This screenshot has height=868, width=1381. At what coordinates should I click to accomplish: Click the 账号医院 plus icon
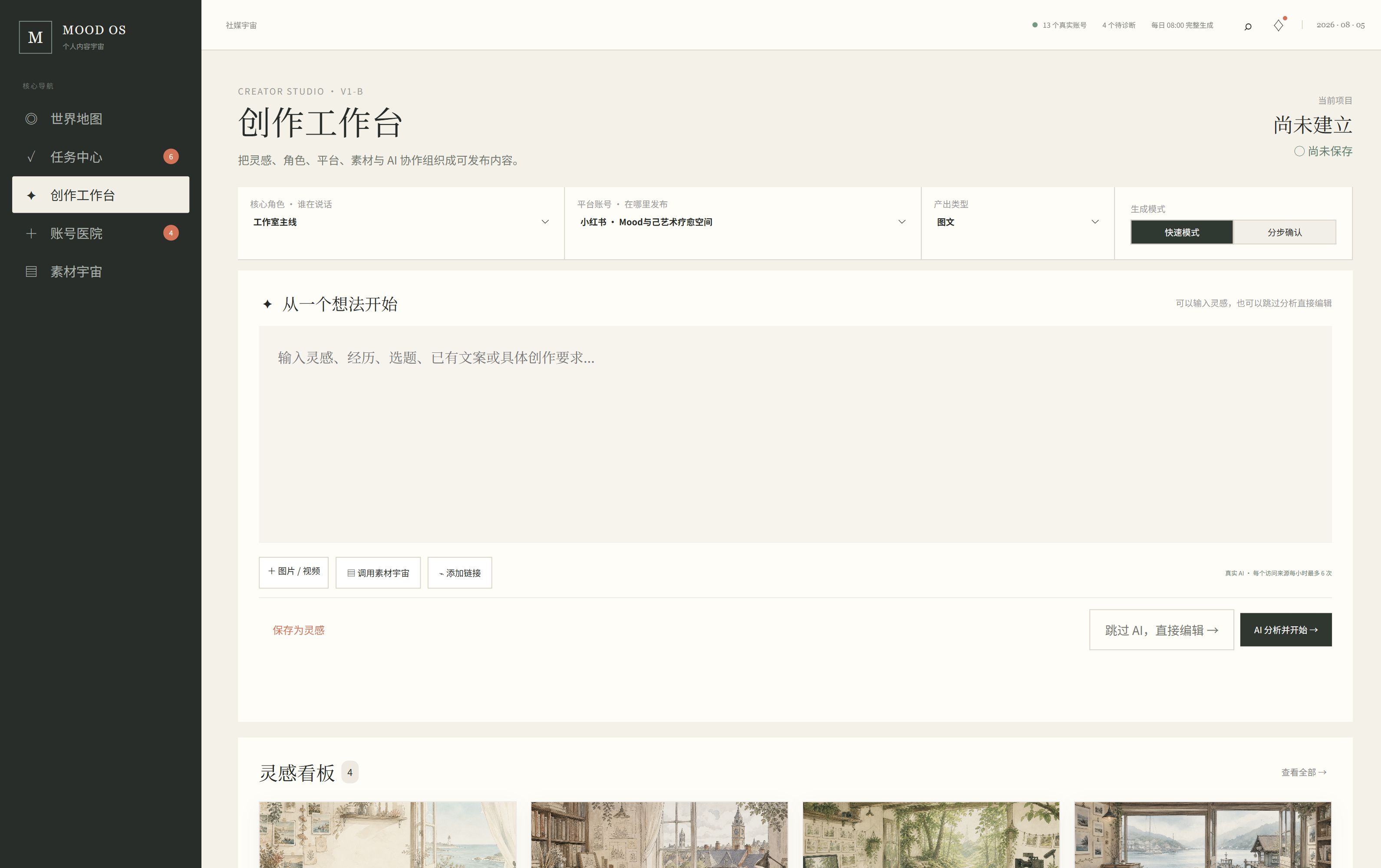[x=32, y=233]
